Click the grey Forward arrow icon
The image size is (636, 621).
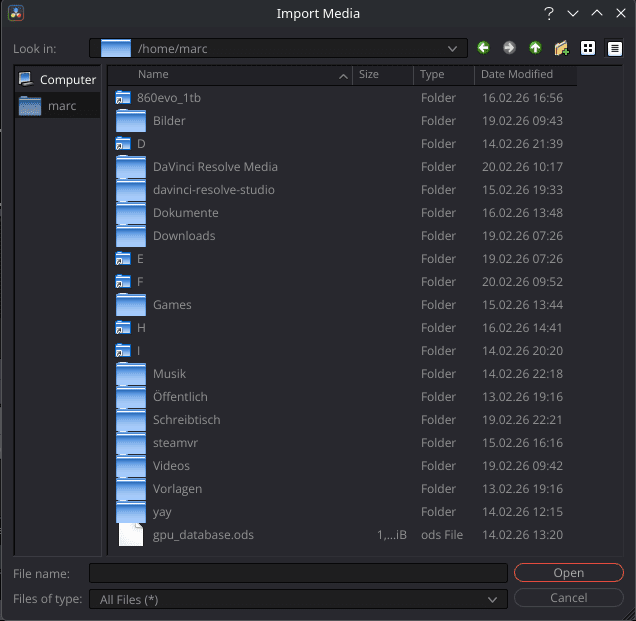coord(509,48)
